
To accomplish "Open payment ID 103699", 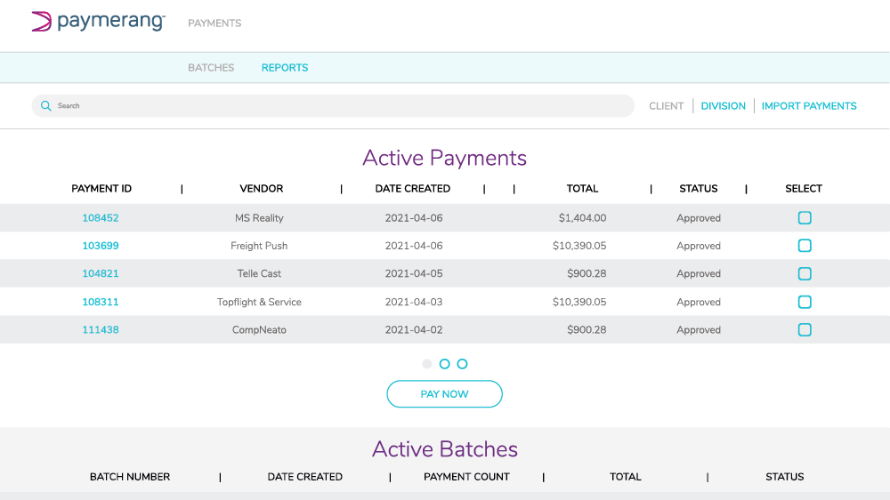I will [100, 246].
